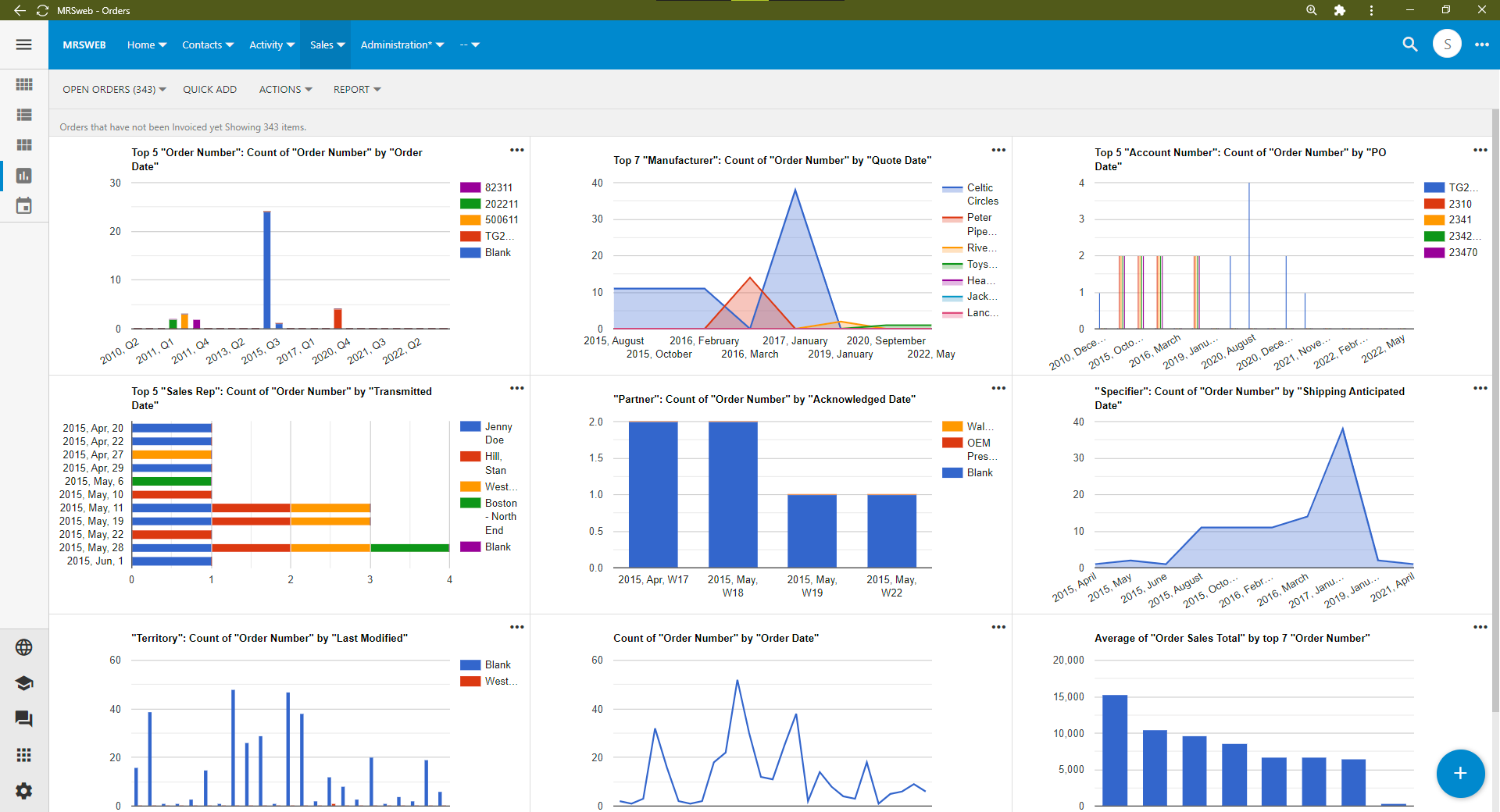Viewport: 1500px width, 812px height.
Task: Open the learning resources graduation cap icon
Action: click(23, 682)
